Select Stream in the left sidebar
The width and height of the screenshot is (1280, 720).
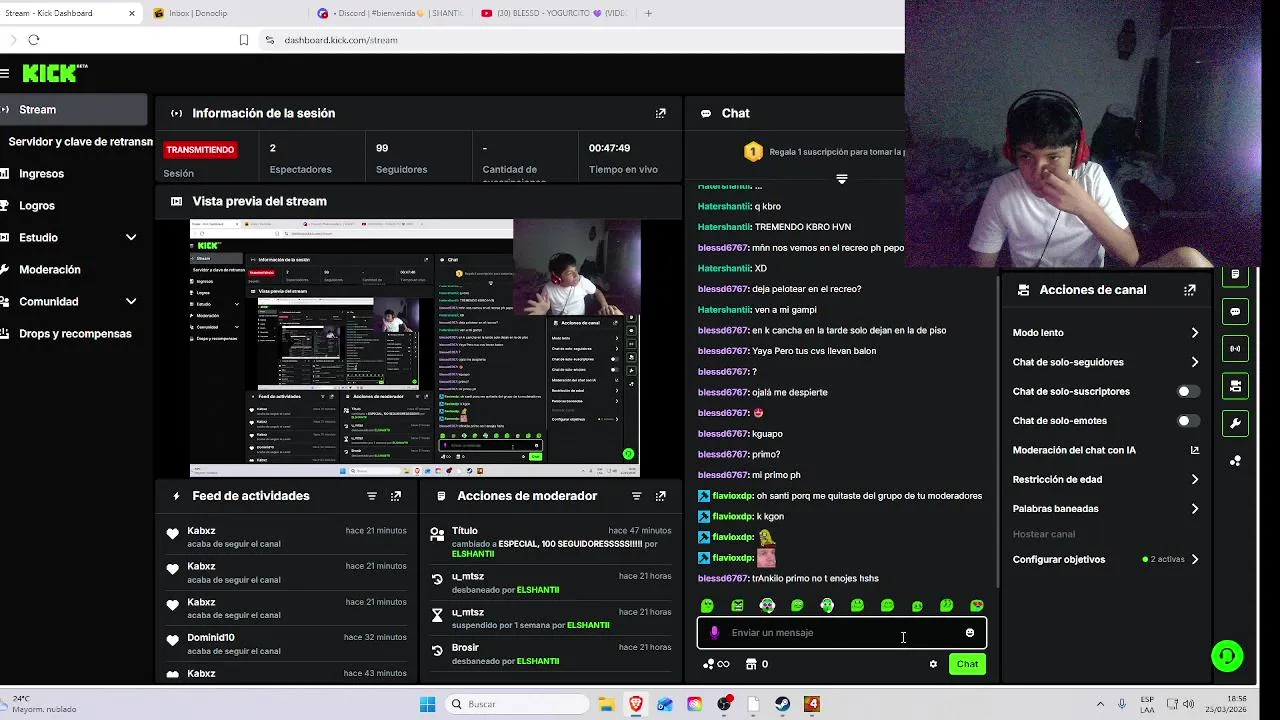click(73, 110)
